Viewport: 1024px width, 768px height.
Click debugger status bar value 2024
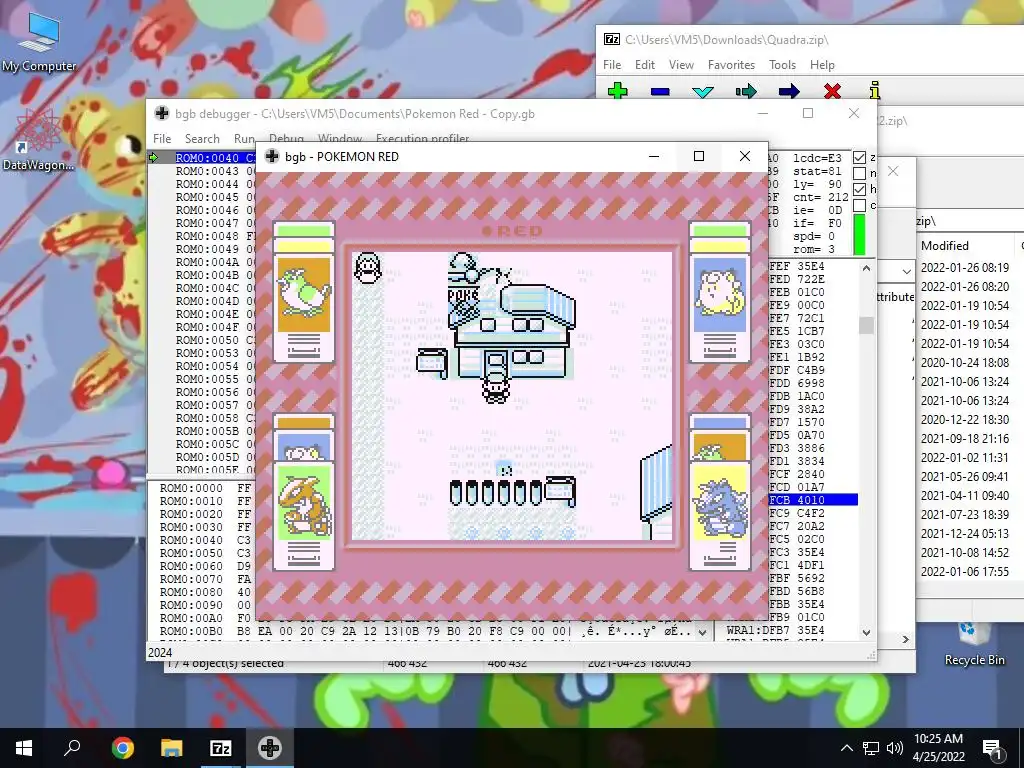click(160, 652)
